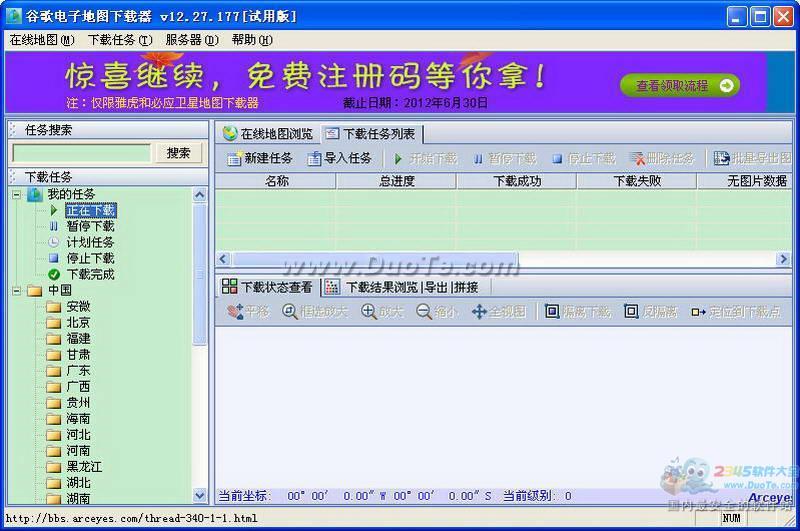
Task: Select 下载完成 in the task tree
Action: tap(90, 274)
